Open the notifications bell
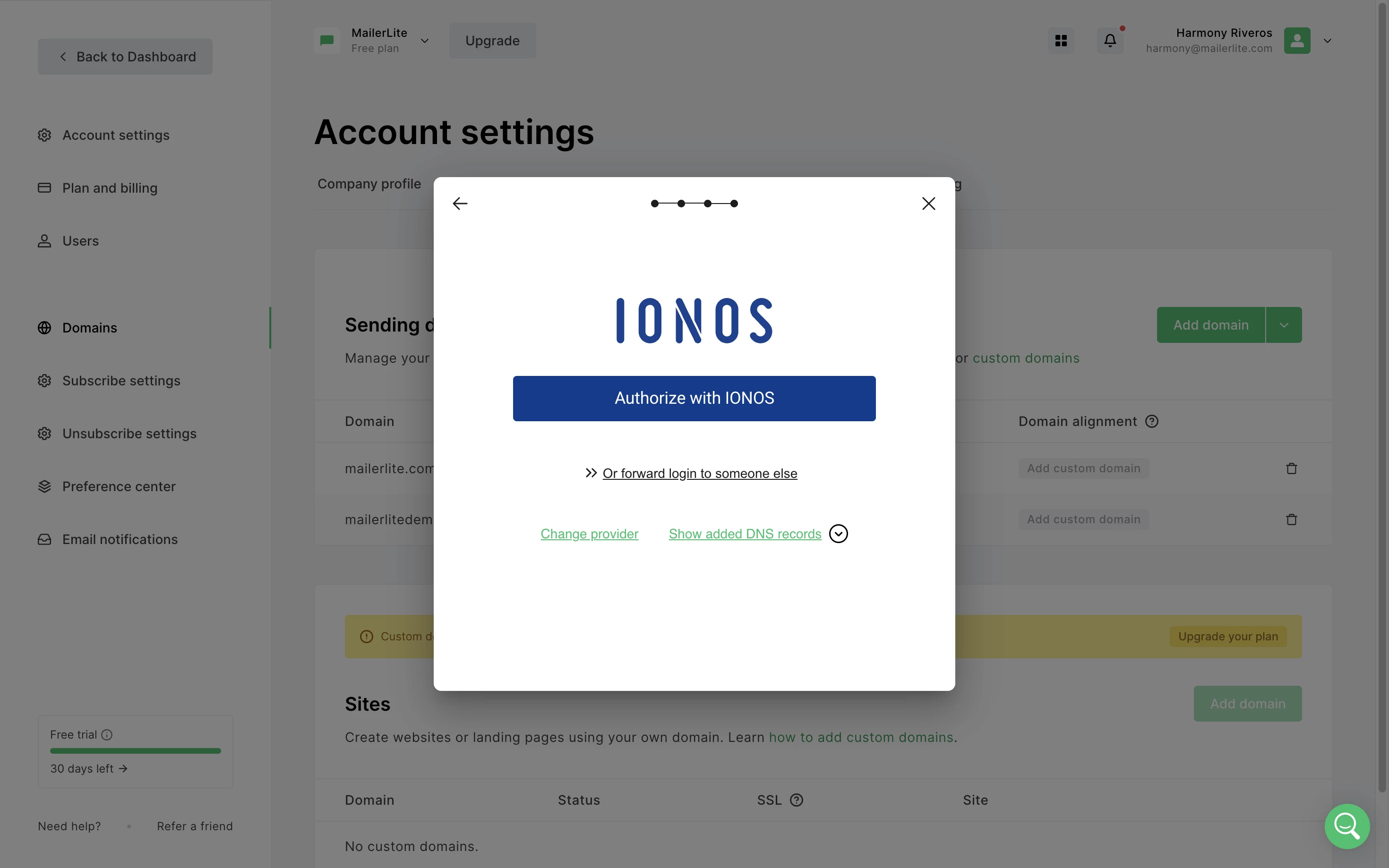This screenshot has width=1389, height=868. pos(1109,41)
